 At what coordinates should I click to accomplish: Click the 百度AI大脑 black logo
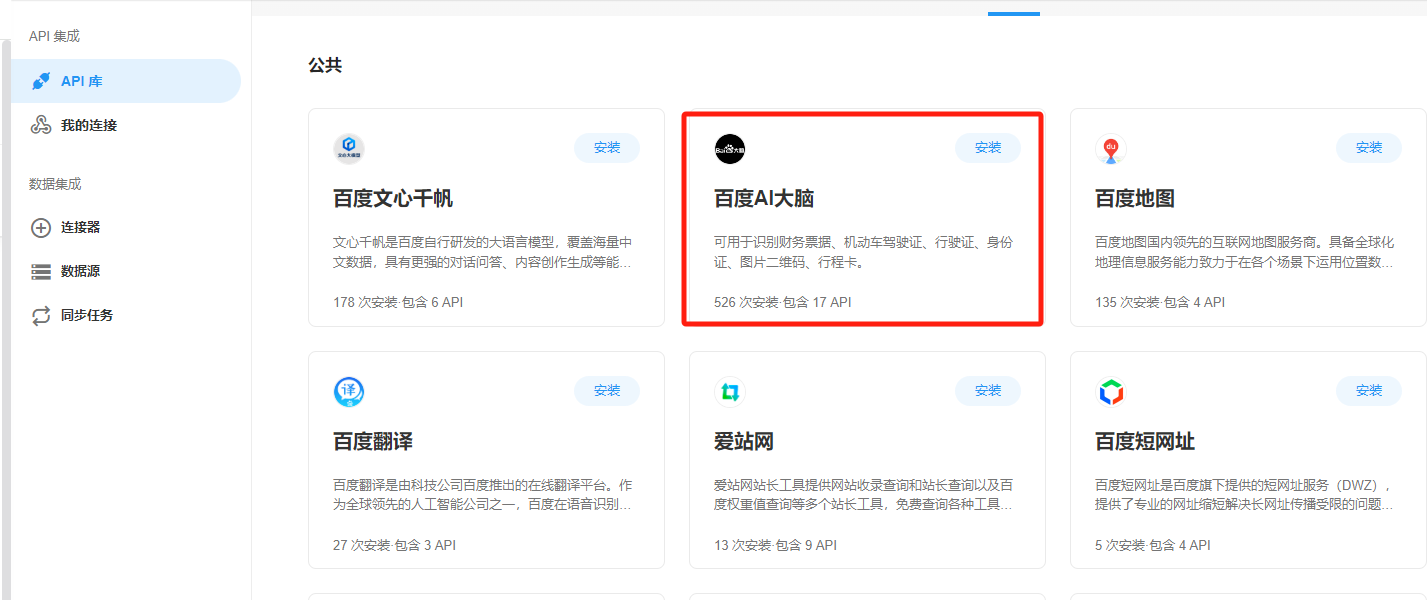(x=730, y=149)
